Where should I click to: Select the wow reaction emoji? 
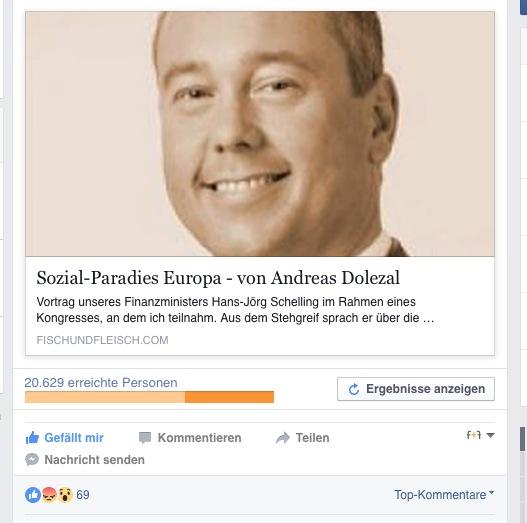[65, 495]
